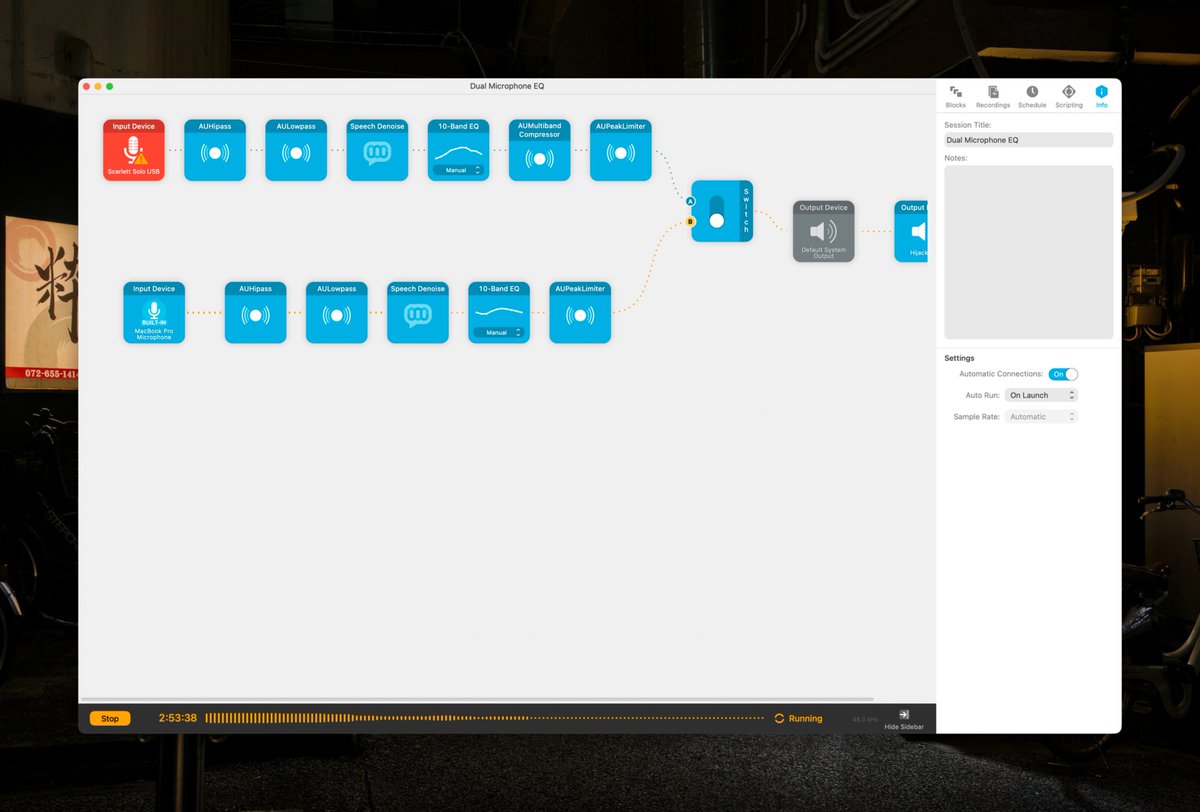Click the Settings section heading
Viewport: 1200px width, 812px height.
[x=959, y=358]
